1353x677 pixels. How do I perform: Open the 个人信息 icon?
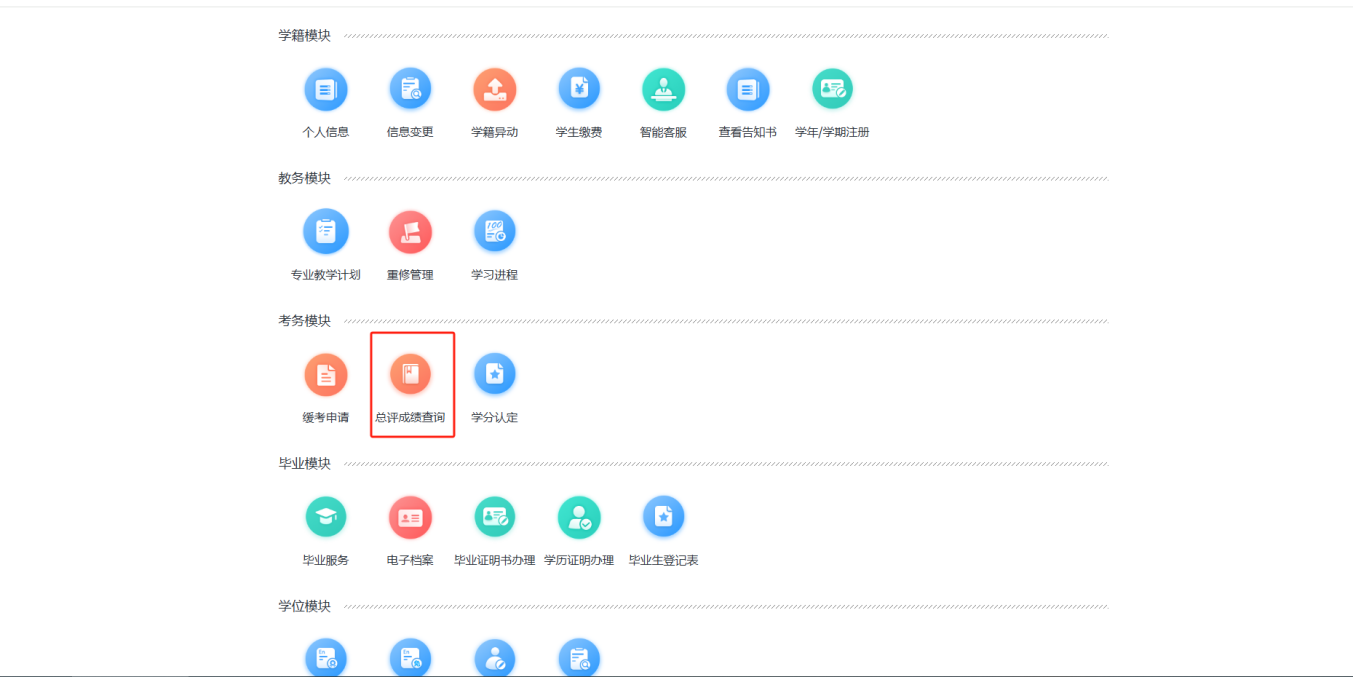click(325, 90)
